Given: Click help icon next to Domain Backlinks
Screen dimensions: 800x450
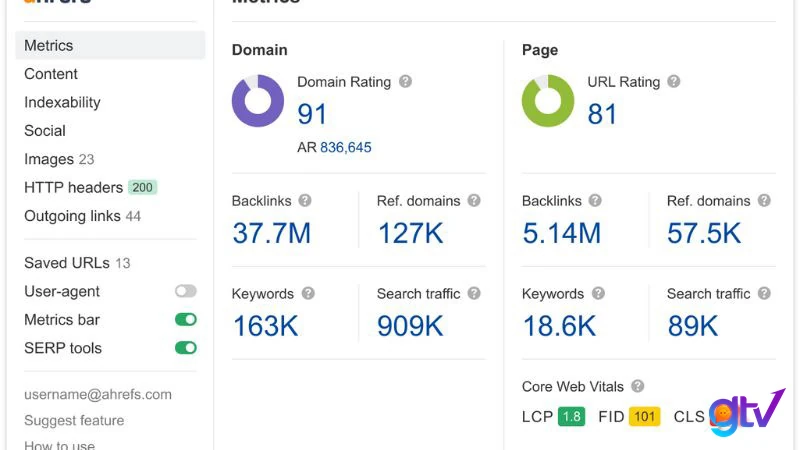Looking at the screenshot, I should coord(305,201).
